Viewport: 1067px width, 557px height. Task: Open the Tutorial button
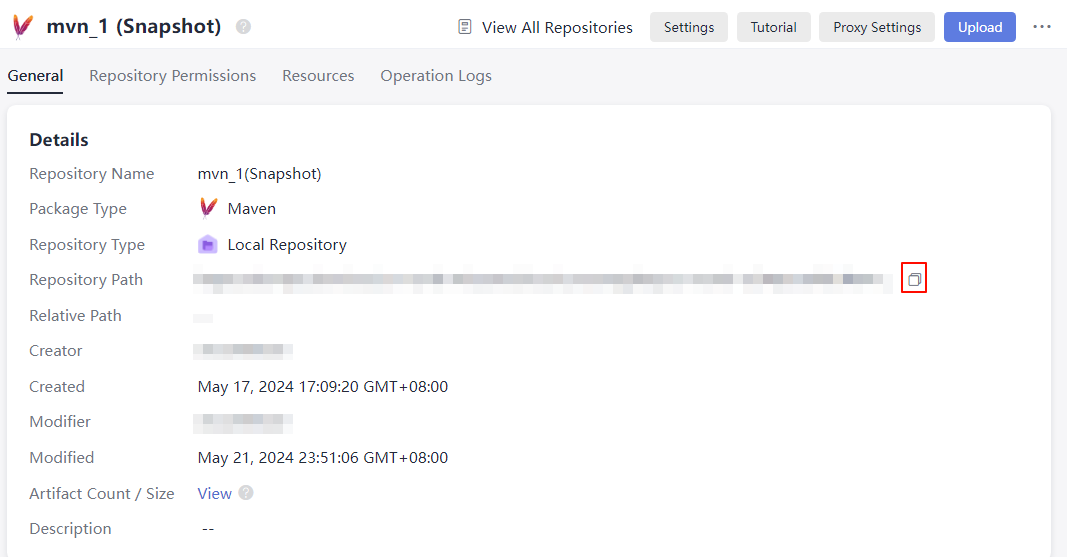click(774, 27)
